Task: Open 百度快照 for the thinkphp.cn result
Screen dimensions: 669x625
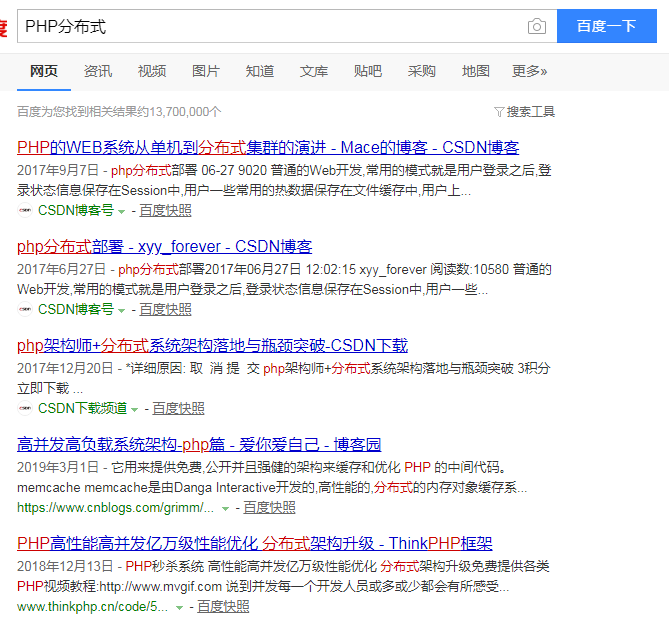Action: (223, 606)
